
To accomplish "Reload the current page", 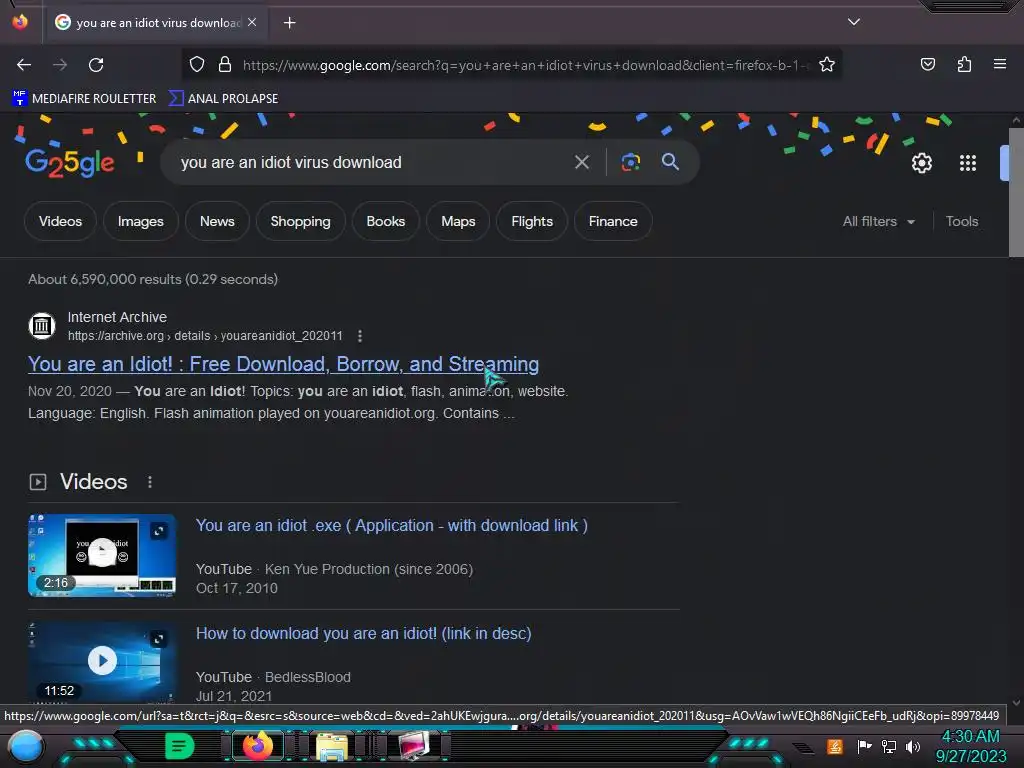I will point(96,65).
